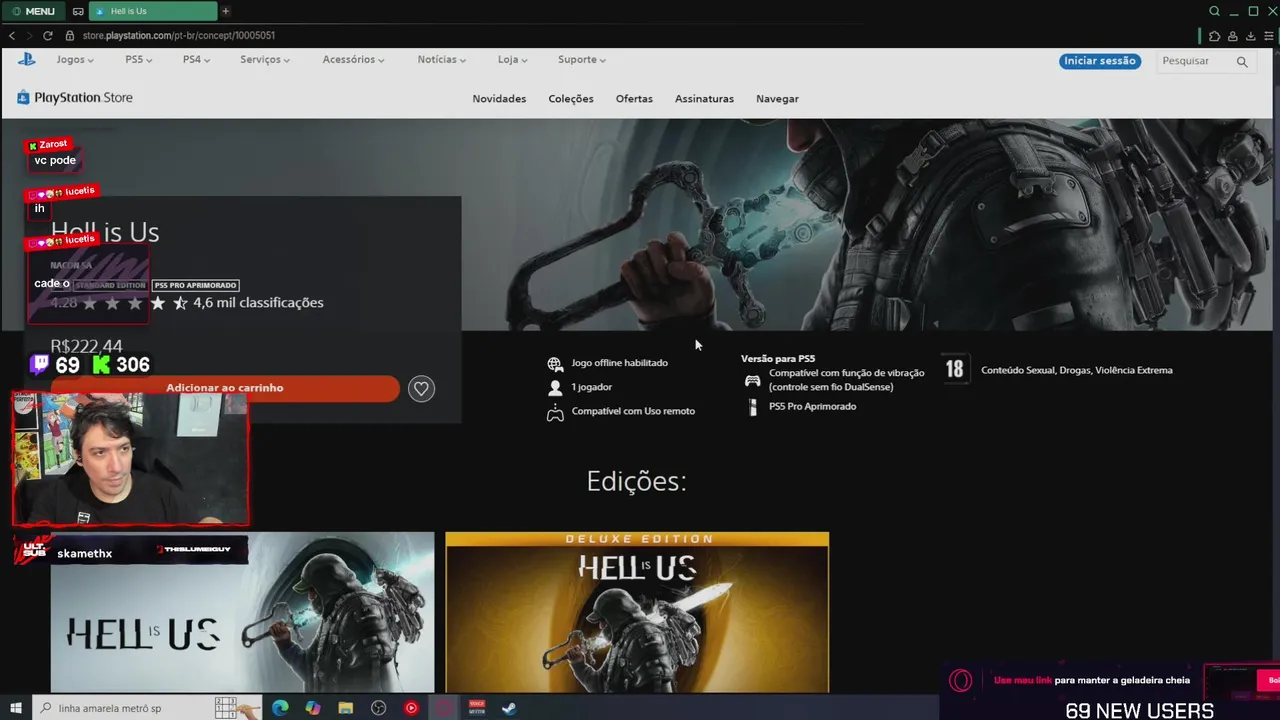The image size is (1280, 720).
Task: Open OBS Studio from the taskbar
Action: click(x=378, y=708)
